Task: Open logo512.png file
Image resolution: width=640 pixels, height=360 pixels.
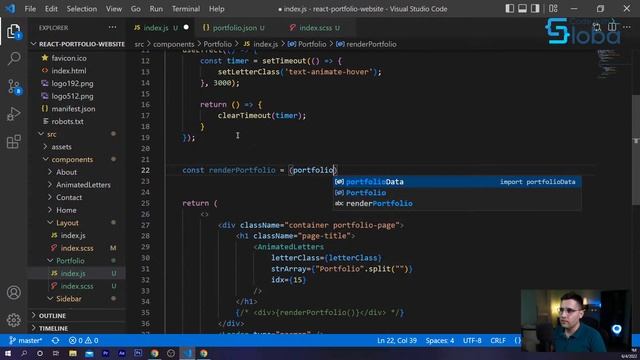Action: [x=77, y=96]
